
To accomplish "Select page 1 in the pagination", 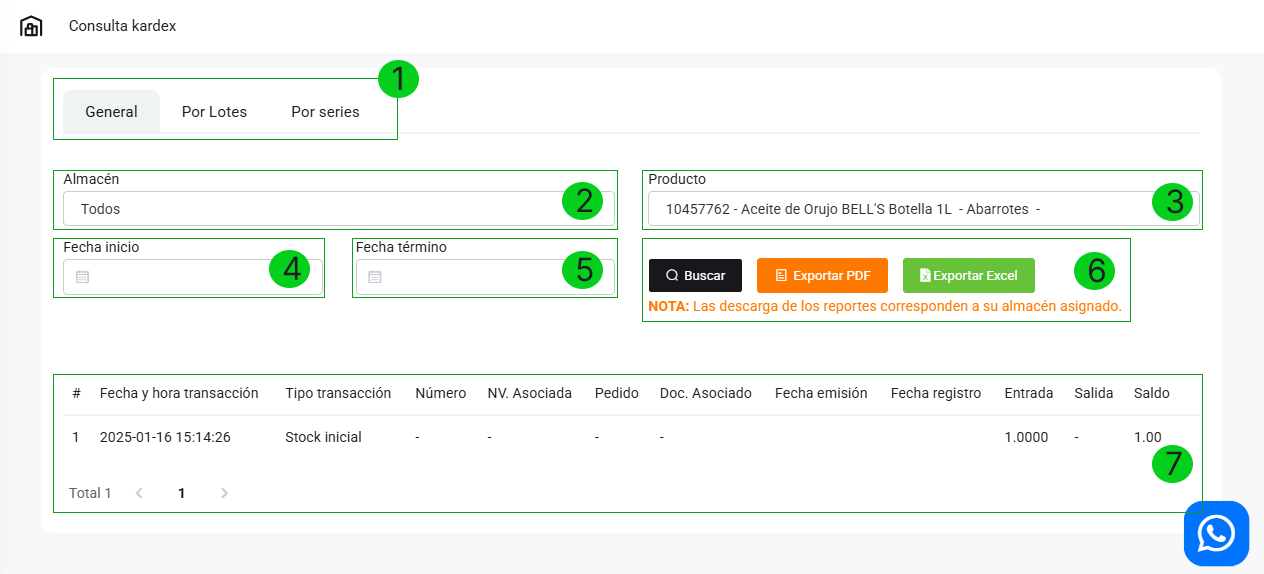I will (x=181, y=493).
